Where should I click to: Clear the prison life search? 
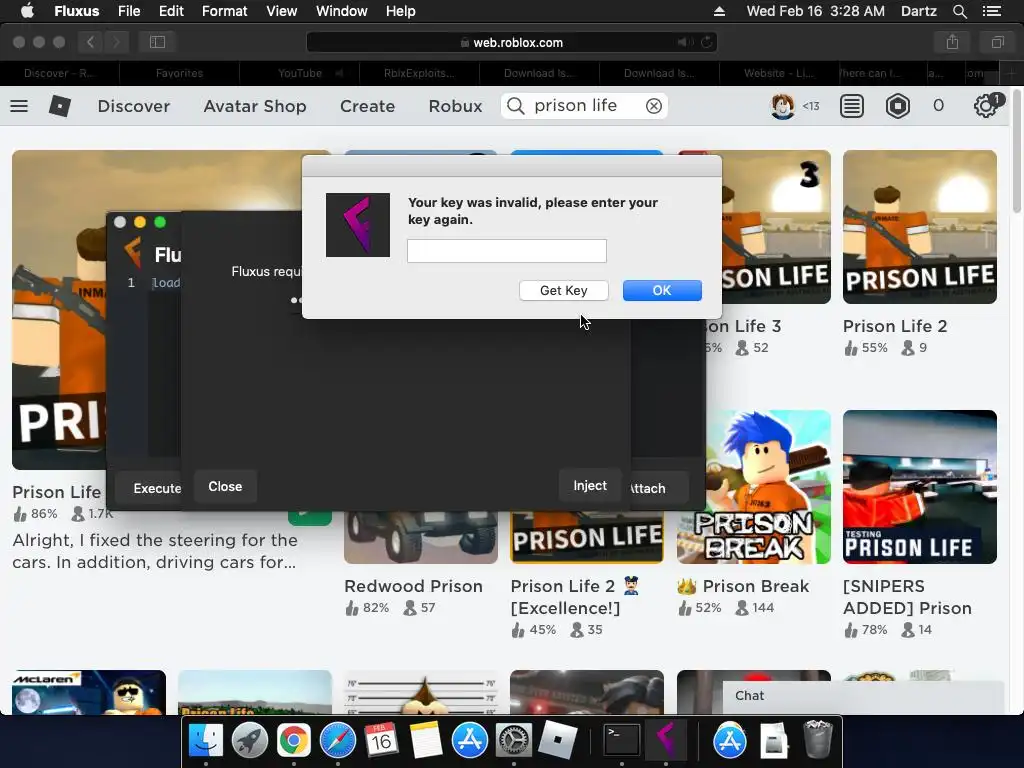654,106
